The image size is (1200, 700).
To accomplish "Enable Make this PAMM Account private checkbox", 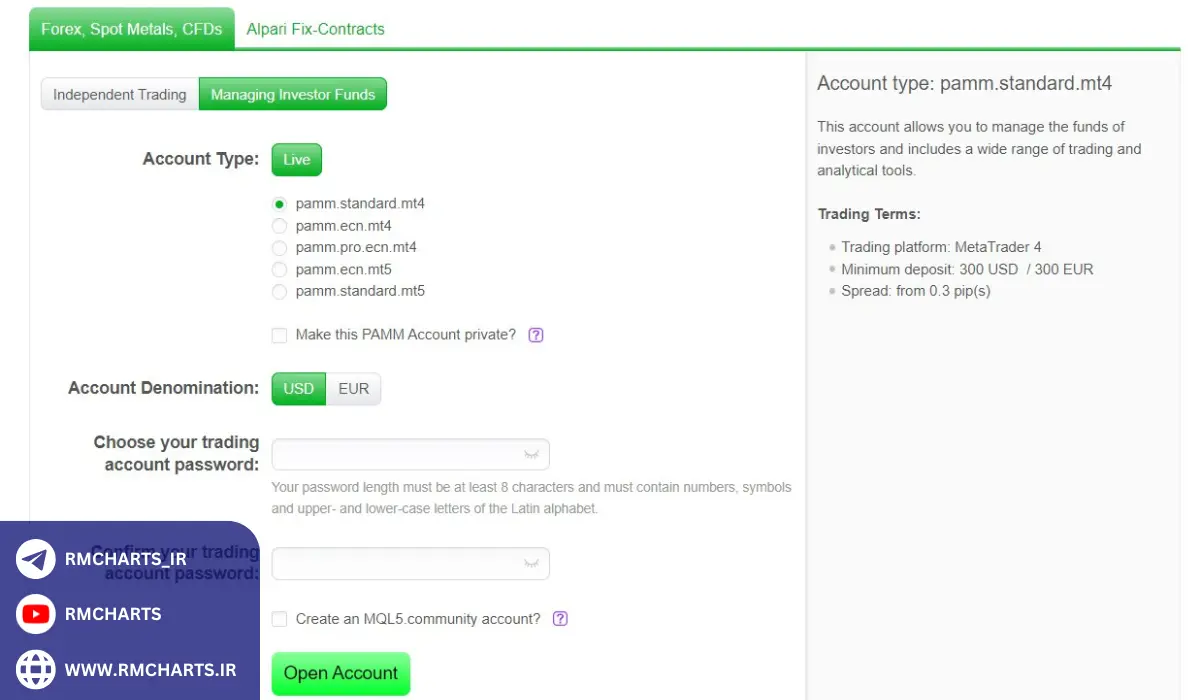I will point(280,335).
